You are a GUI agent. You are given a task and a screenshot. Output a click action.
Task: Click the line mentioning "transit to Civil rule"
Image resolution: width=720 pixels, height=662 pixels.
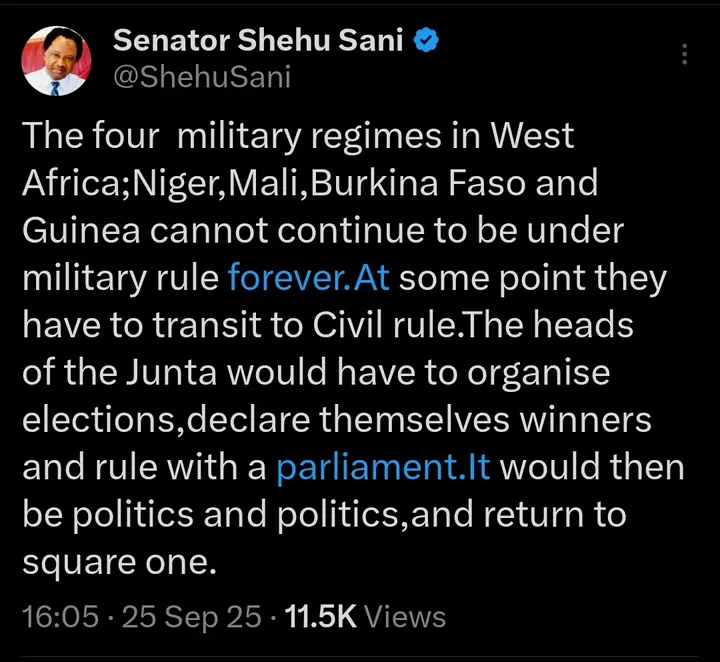pyautogui.click(x=313, y=326)
